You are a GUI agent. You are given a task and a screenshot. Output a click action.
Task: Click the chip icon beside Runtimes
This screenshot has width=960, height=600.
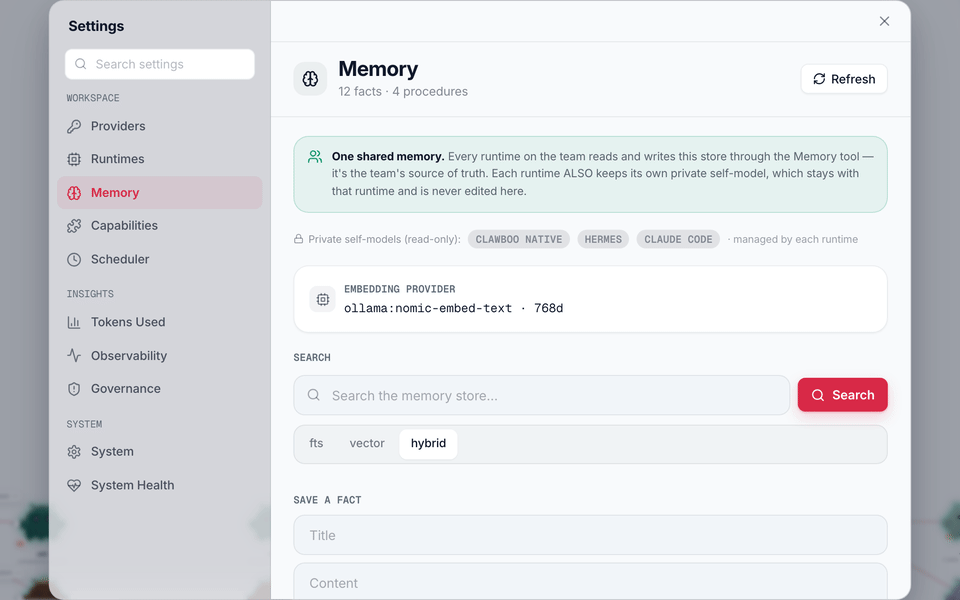[74, 159]
